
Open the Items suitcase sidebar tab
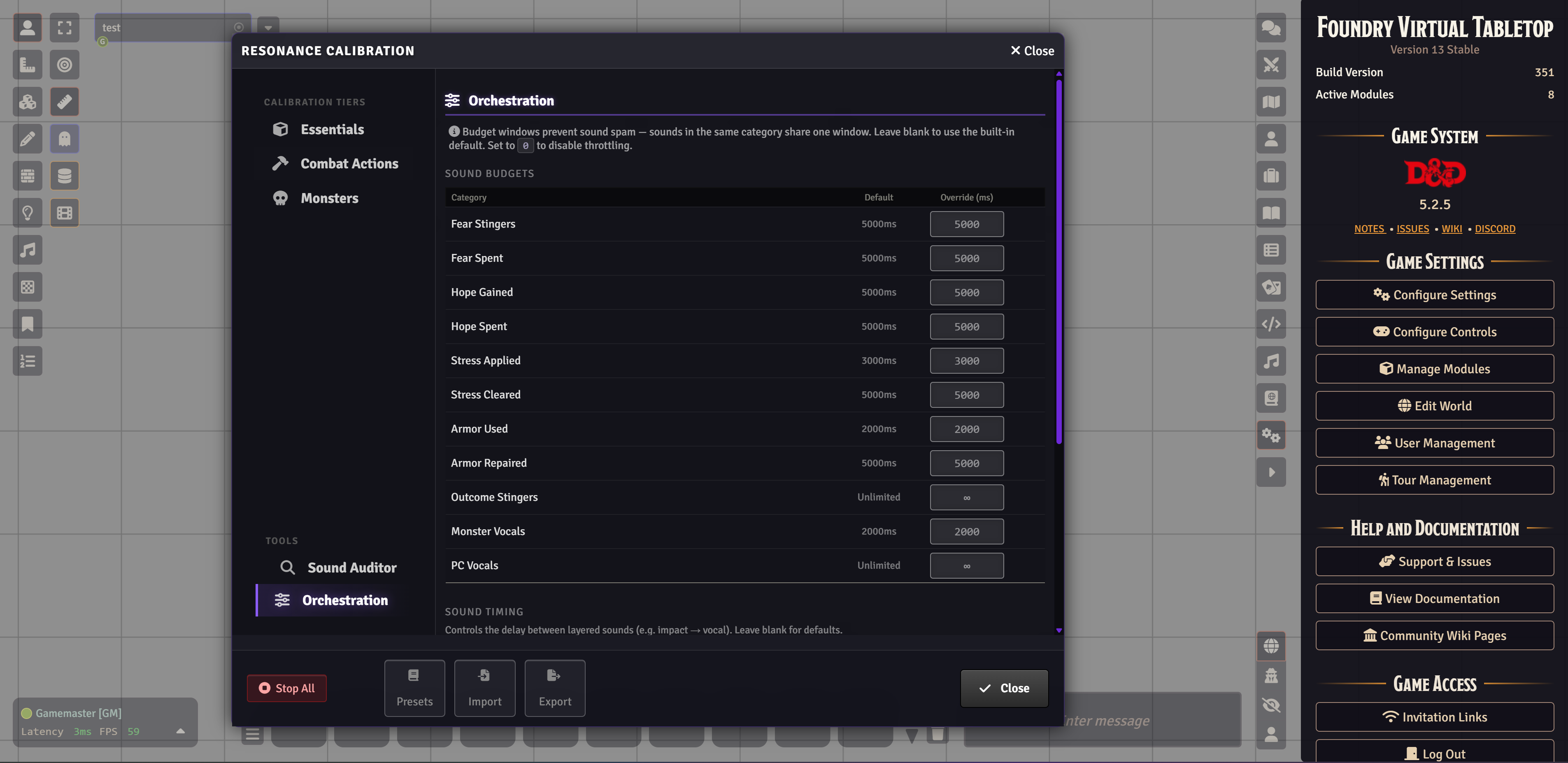coord(1271,177)
